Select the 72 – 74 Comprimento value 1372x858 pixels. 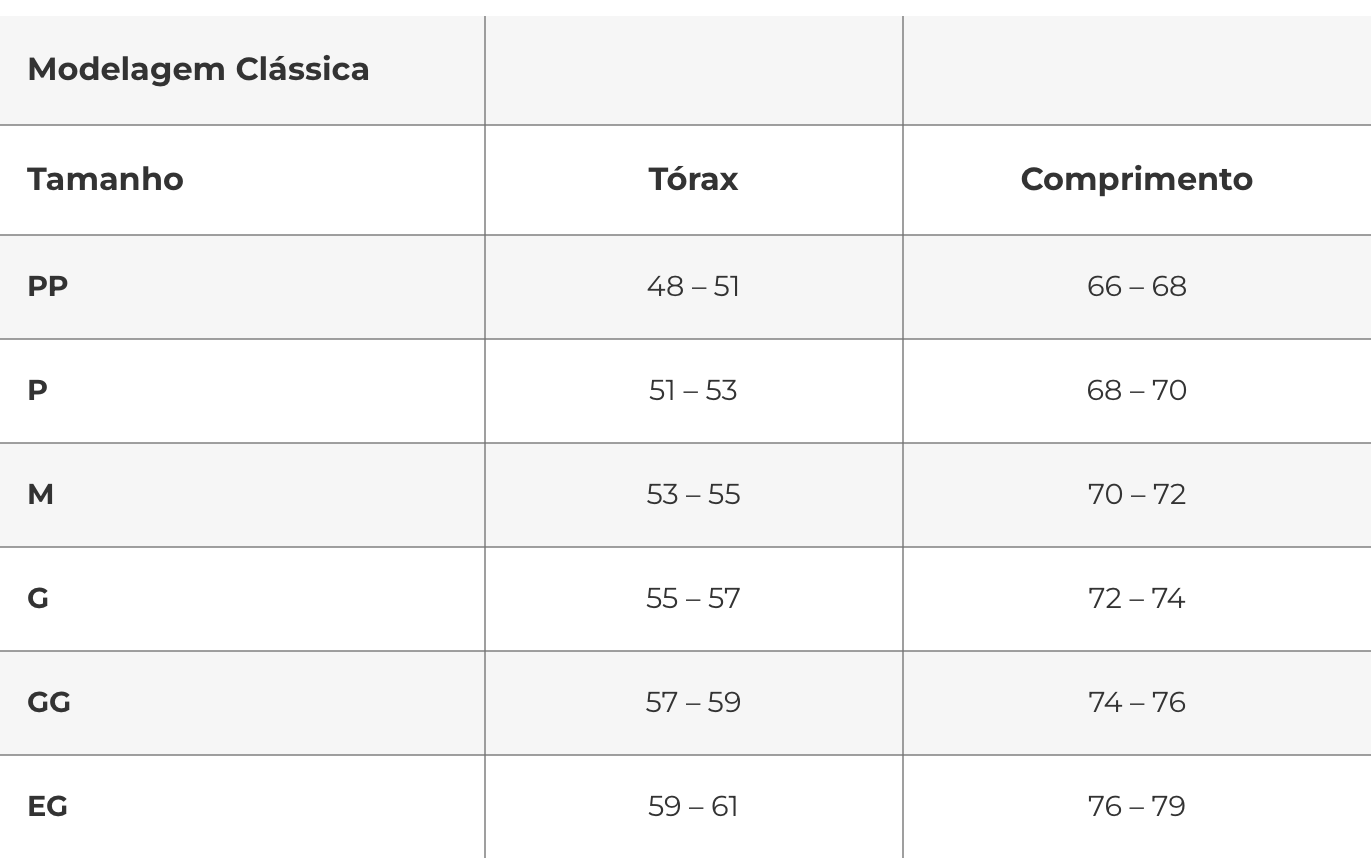(1136, 599)
